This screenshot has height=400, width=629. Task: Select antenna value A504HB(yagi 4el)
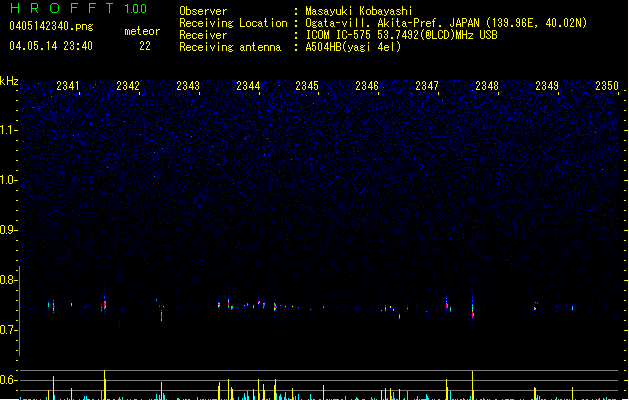[353, 47]
